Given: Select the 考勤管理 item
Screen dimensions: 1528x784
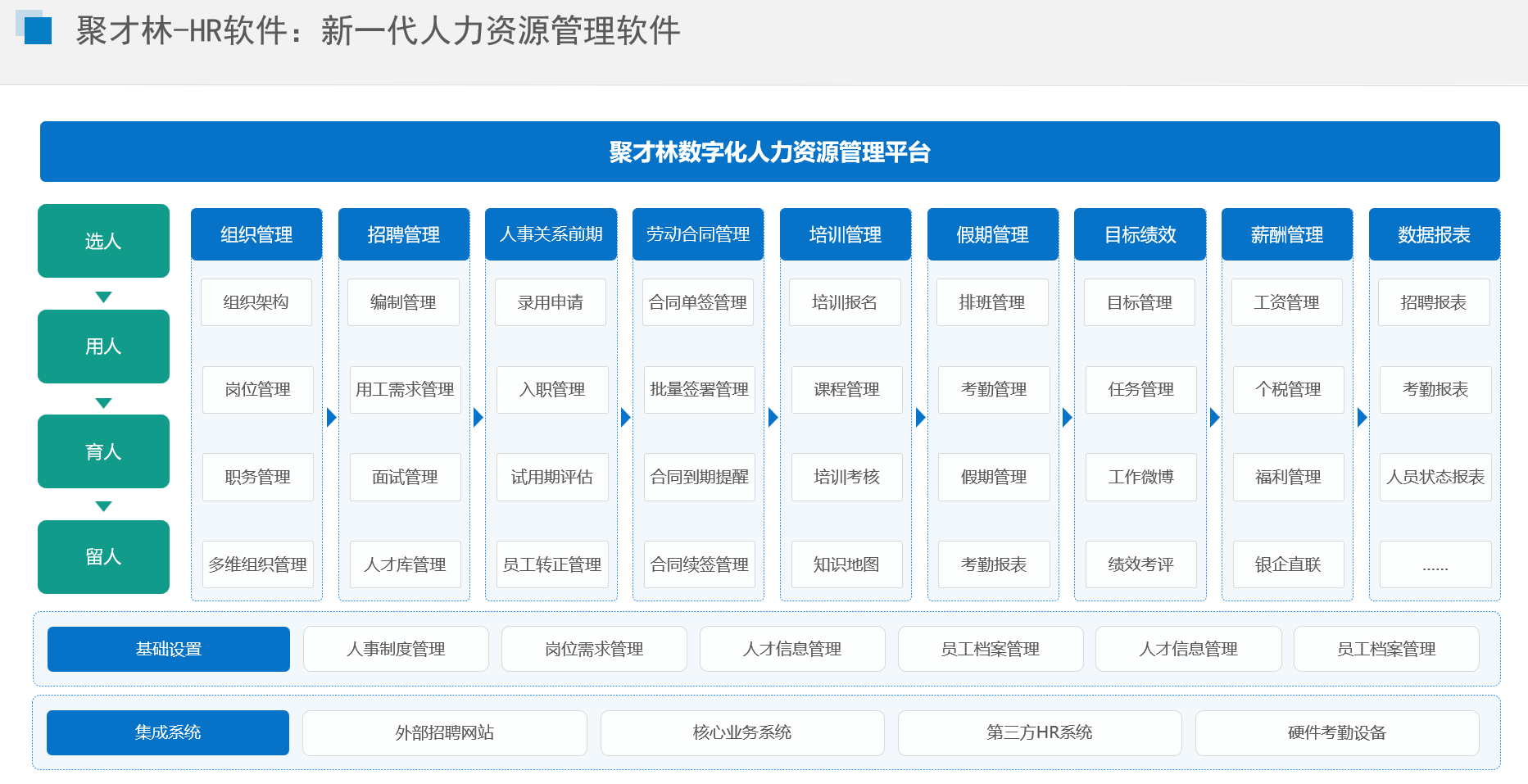Looking at the screenshot, I should click(994, 390).
